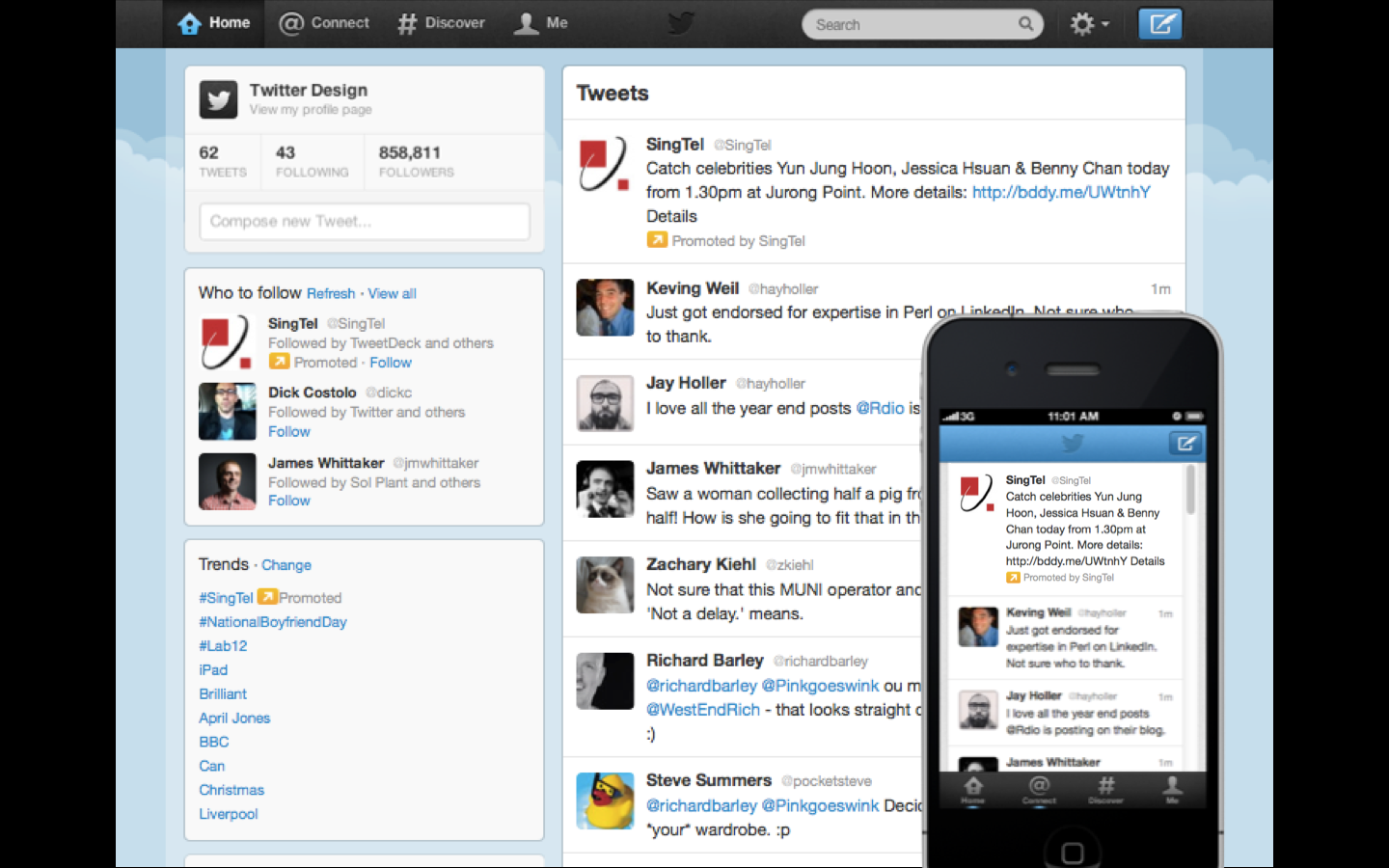The width and height of the screenshot is (1389, 868).
Task: Open the iPad trend
Action: click(x=213, y=670)
